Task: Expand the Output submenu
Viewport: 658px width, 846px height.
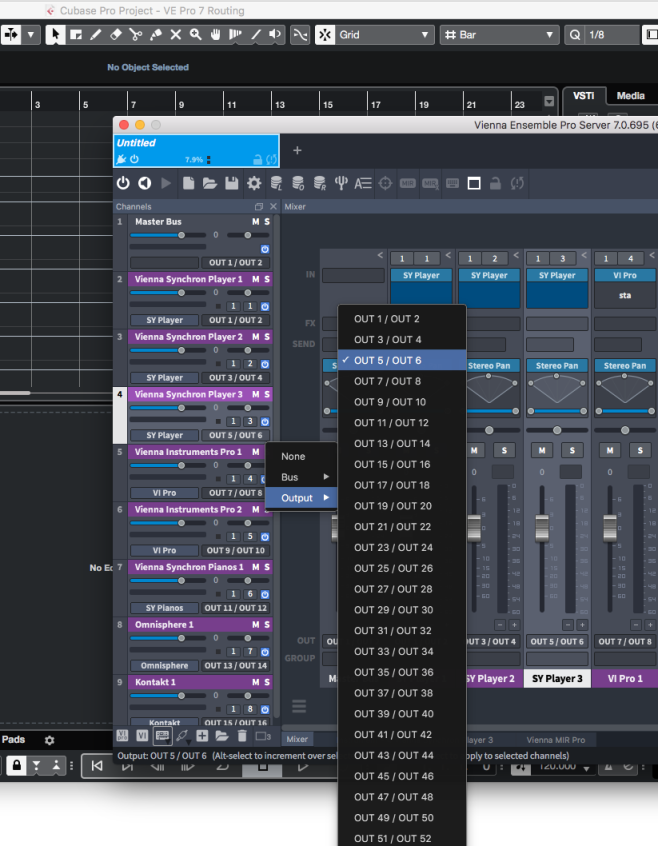Action: [x=301, y=498]
